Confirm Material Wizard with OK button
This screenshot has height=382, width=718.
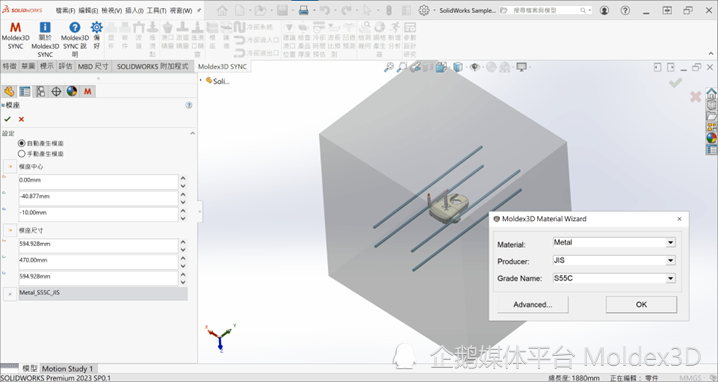pos(641,305)
